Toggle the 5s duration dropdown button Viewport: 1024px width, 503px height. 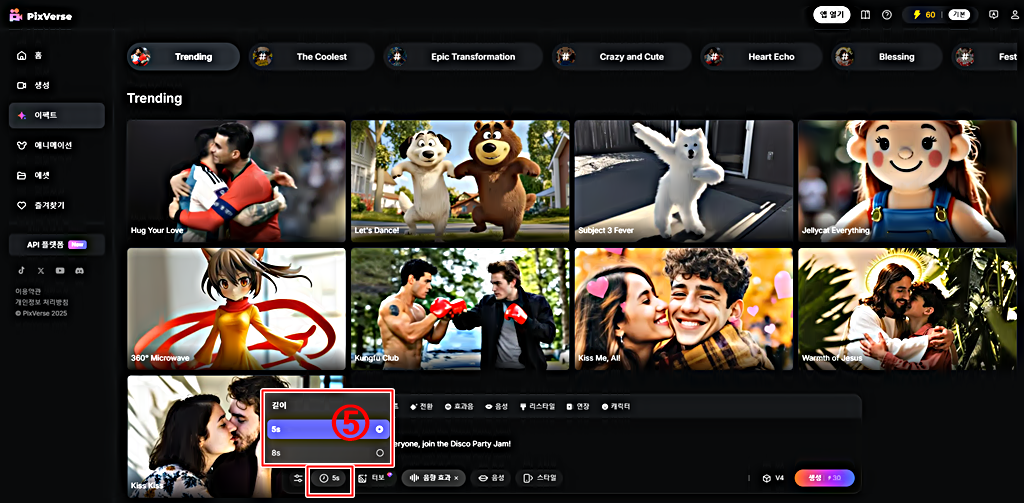[330, 478]
